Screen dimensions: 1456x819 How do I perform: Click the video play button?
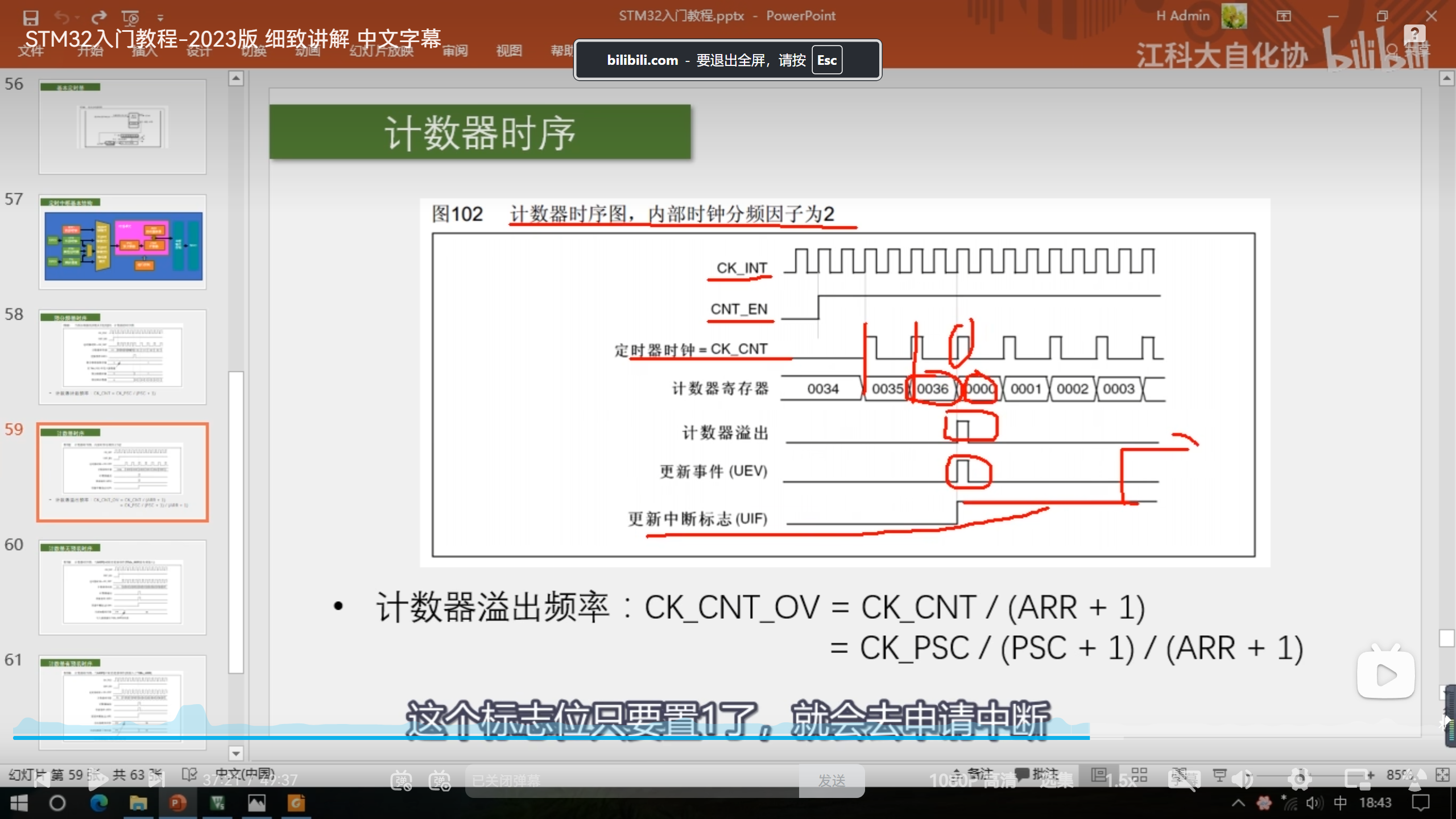click(98, 780)
